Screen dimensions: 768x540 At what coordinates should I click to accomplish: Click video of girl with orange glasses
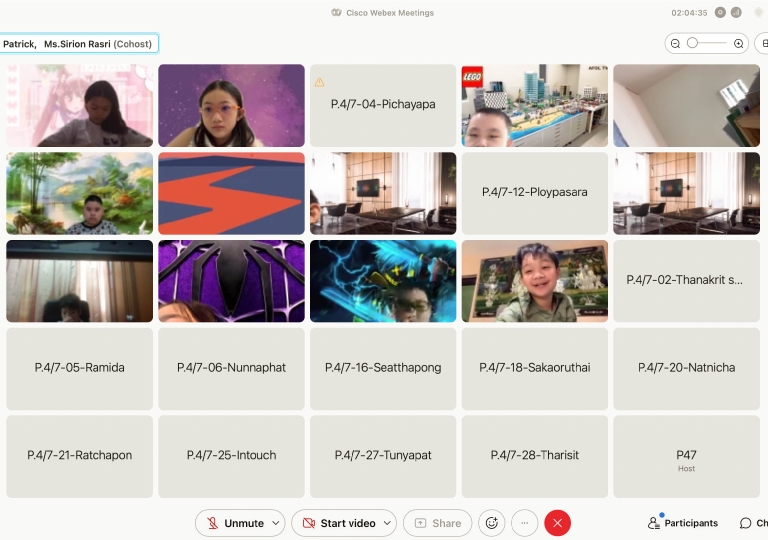click(231, 105)
